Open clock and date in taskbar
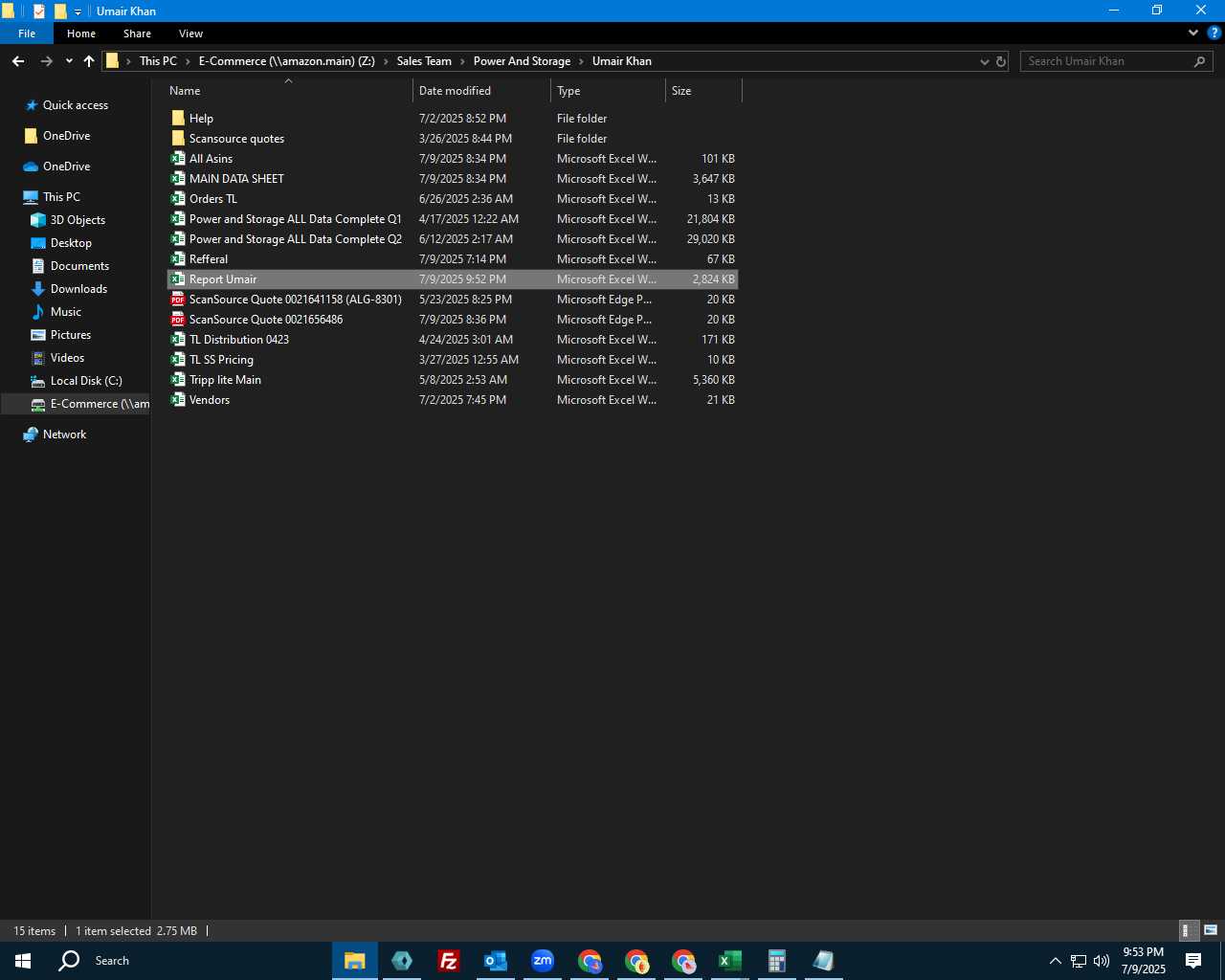 click(x=1144, y=961)
